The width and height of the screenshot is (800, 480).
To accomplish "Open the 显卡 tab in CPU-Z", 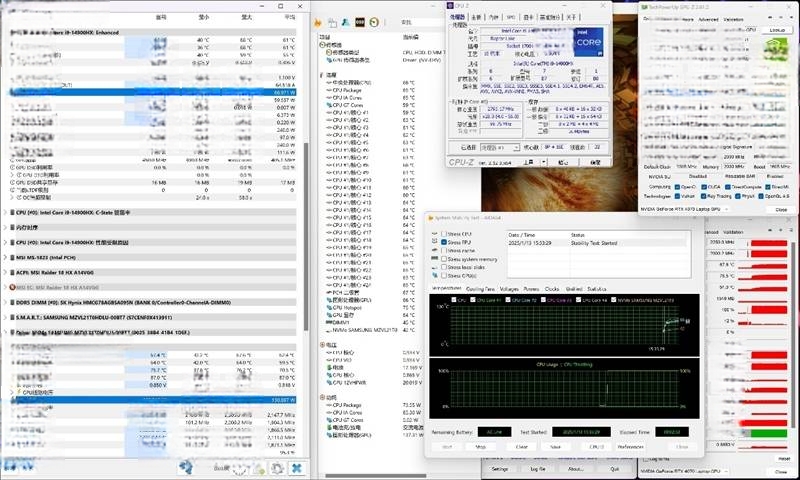I will (529, 17).
